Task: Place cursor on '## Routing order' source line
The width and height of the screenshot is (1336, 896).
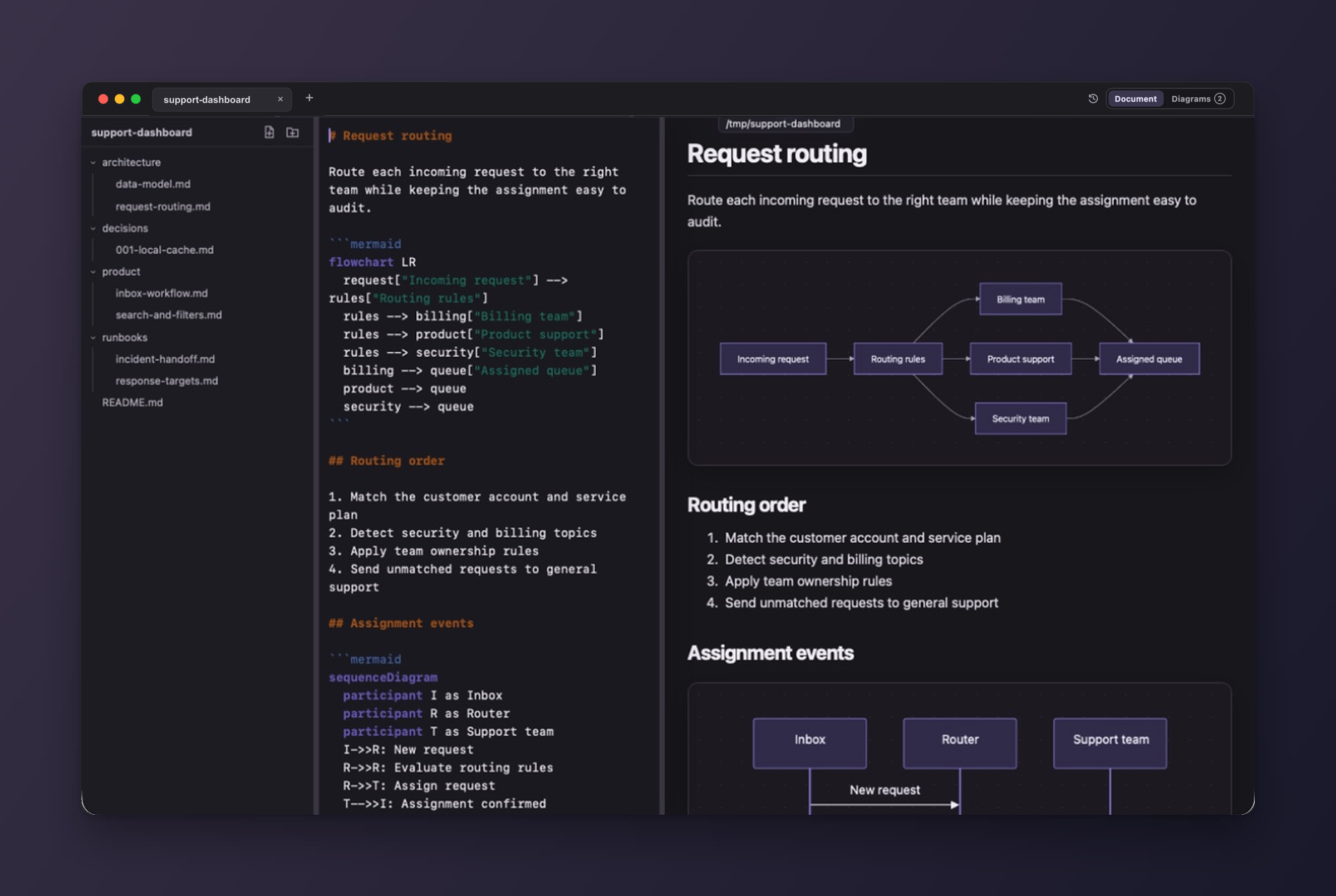Action: tap(386, 461)
